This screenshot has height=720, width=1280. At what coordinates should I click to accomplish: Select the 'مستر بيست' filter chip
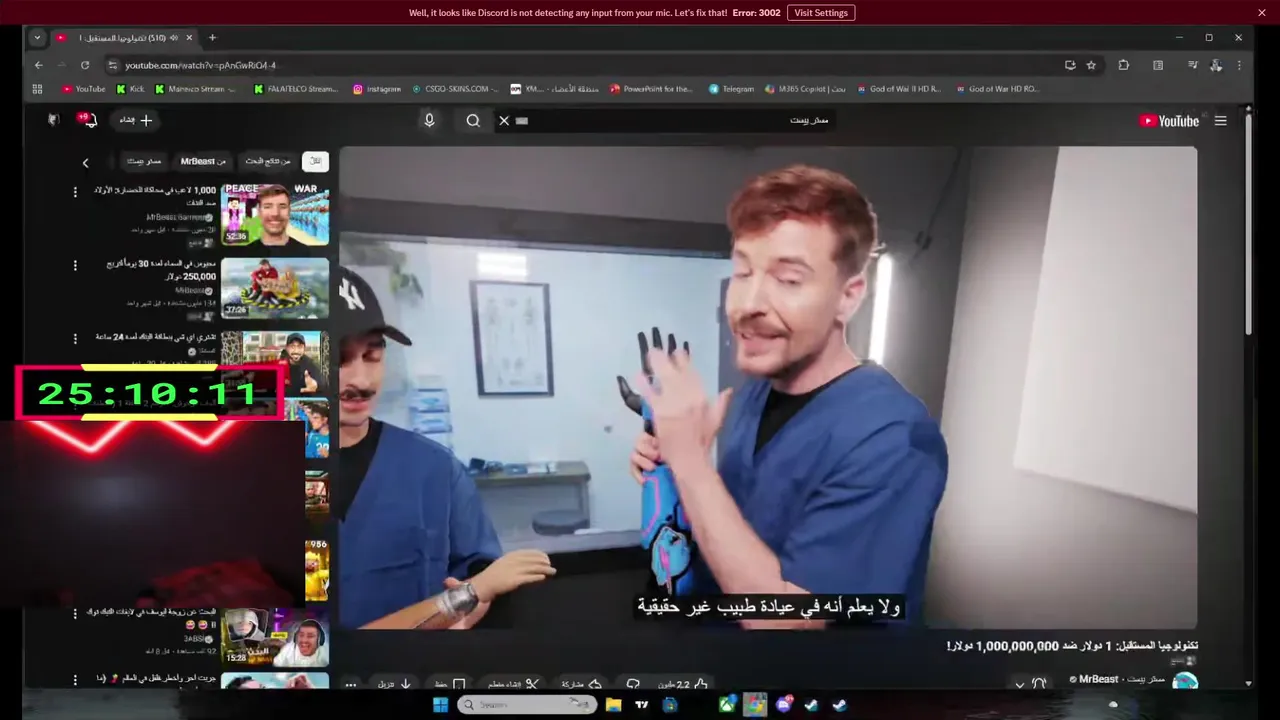tap(144, 161)
